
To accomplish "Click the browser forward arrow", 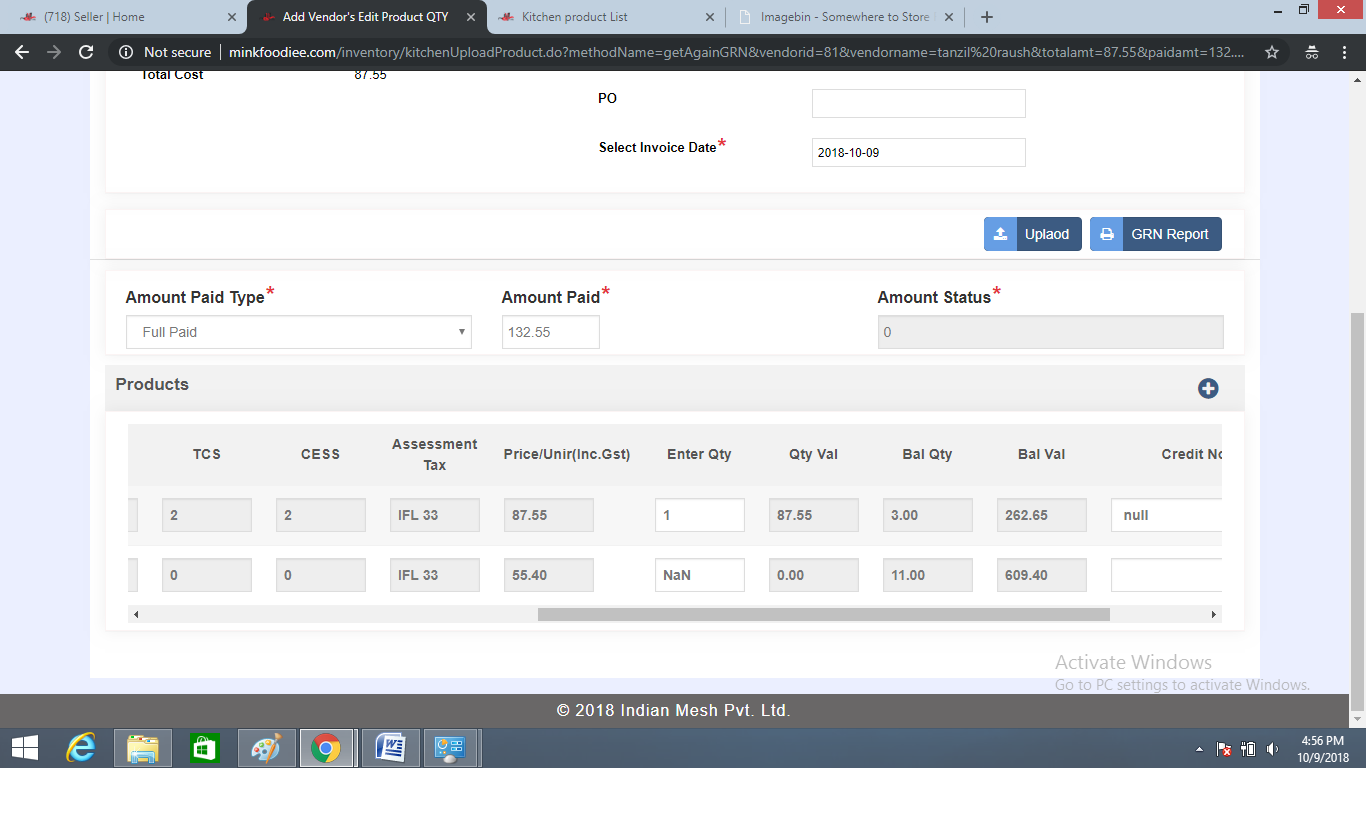I will click(54, 52).
